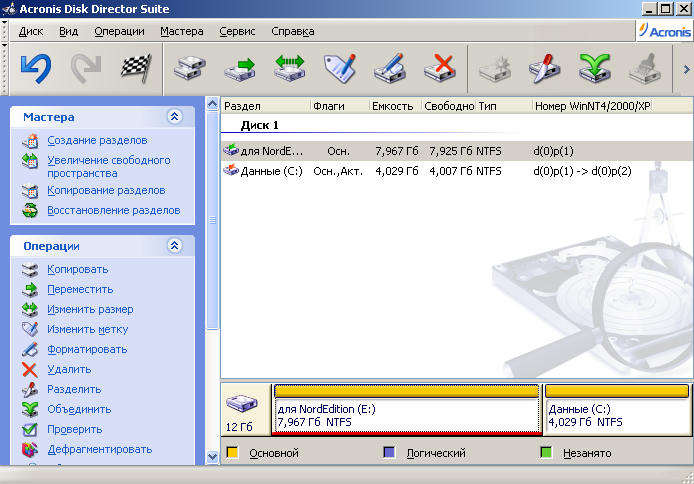
Task: Click the Undo toolbar arrow icon
Action: coord(36,69)
